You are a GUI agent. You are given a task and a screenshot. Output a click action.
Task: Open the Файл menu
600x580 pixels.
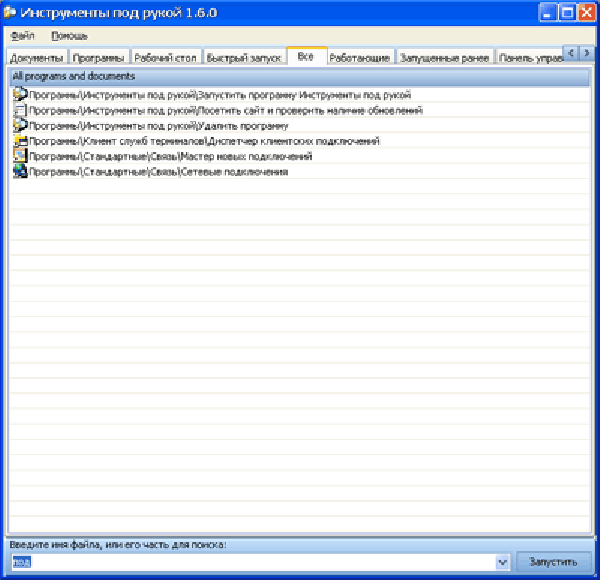point(22,36)
